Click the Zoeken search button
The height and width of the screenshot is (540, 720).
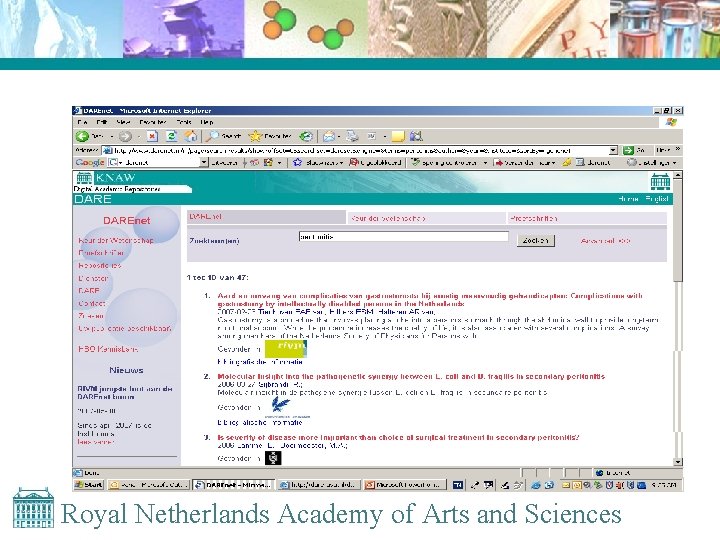pyautogui.click(x=536, y=241)
